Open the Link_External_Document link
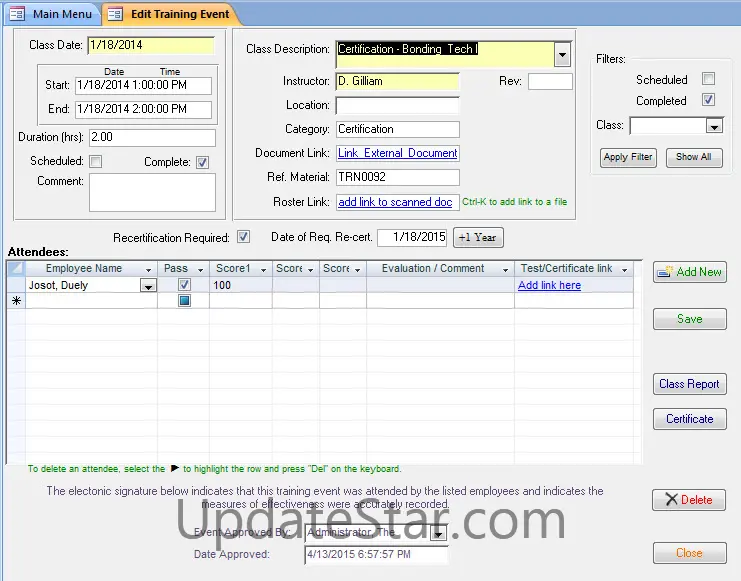Viewport: 741px width, 581px height. tap(397, 153)
